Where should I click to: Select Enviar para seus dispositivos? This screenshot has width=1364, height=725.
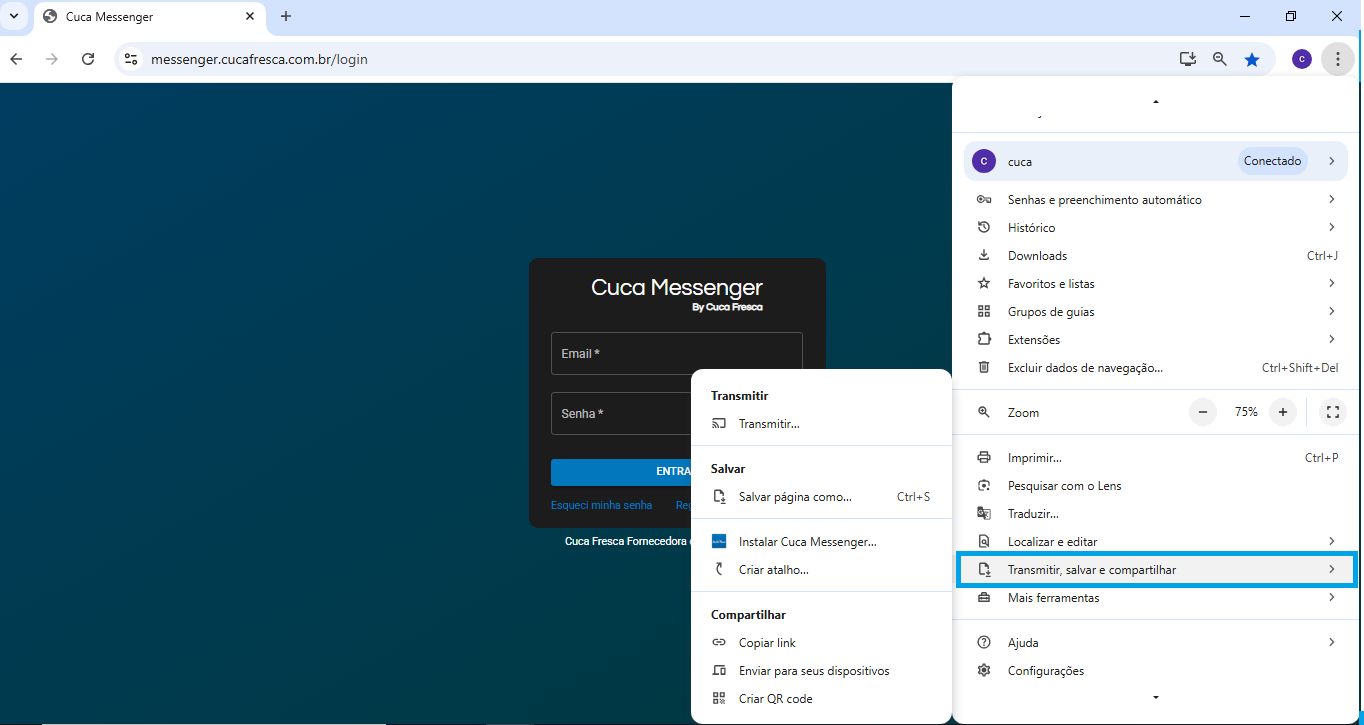(821, 671)
